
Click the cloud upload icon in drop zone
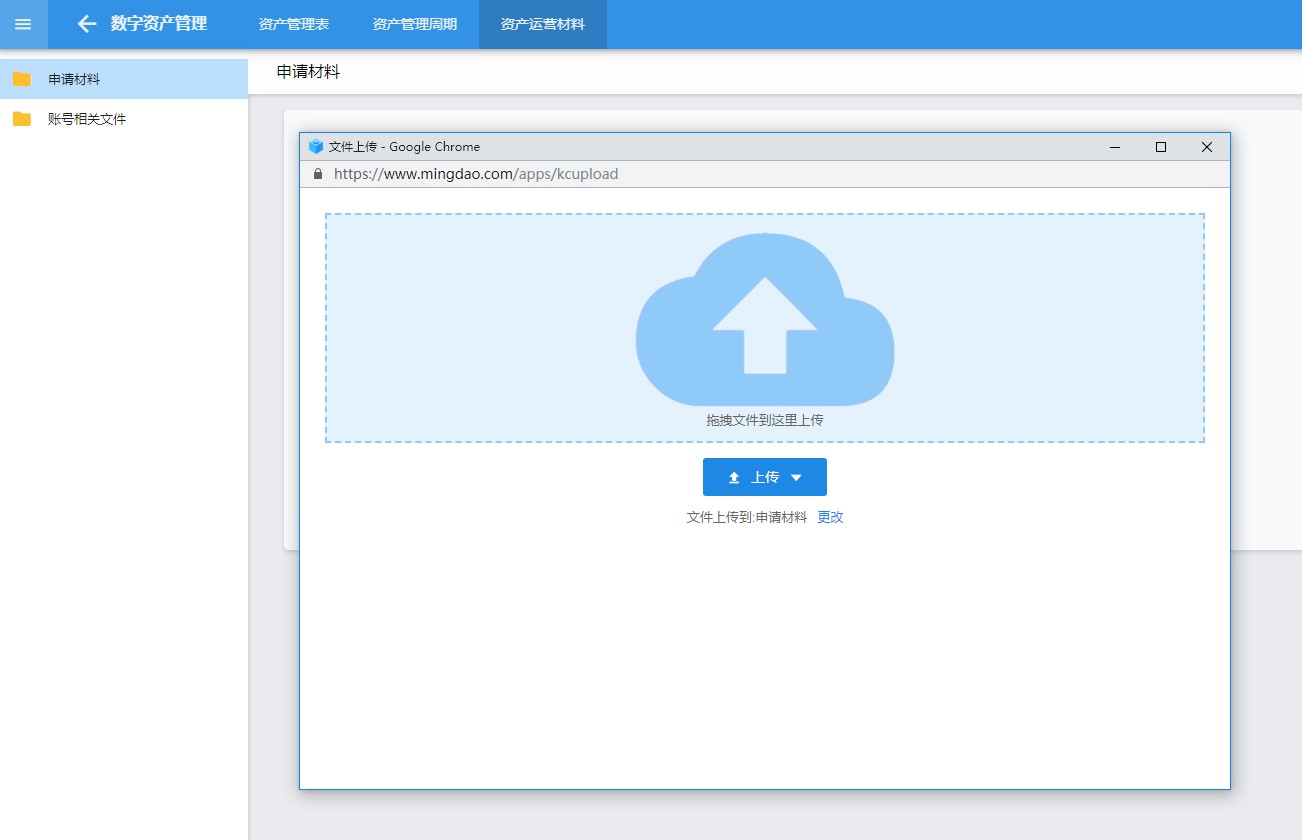point(765,320)
